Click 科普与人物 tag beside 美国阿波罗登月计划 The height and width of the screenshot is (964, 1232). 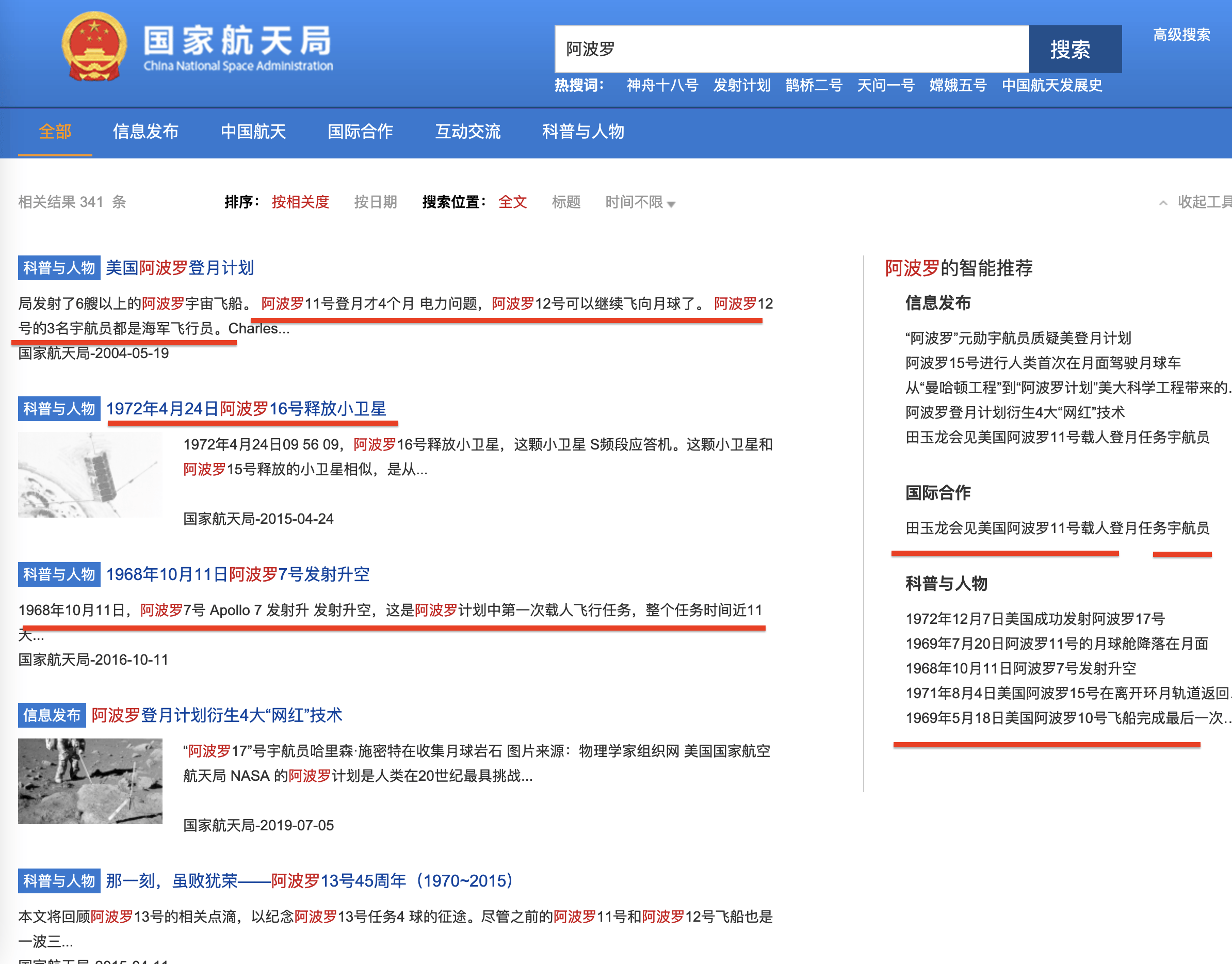[x=59, y=267]
